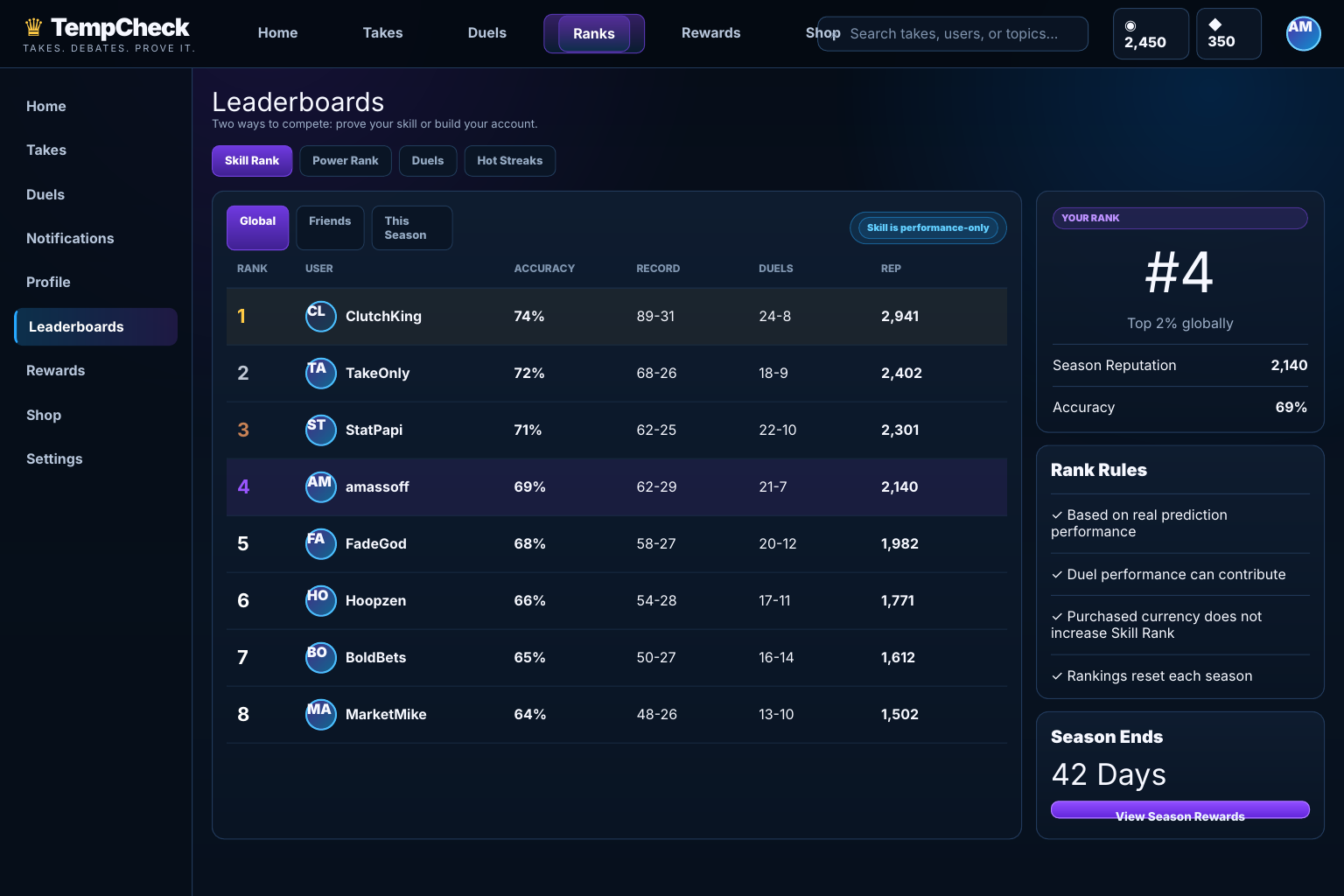Click MarketMike's MA avatar
Image resolution: width=1344 pixels, height=896 pixels.
[320, 714]
